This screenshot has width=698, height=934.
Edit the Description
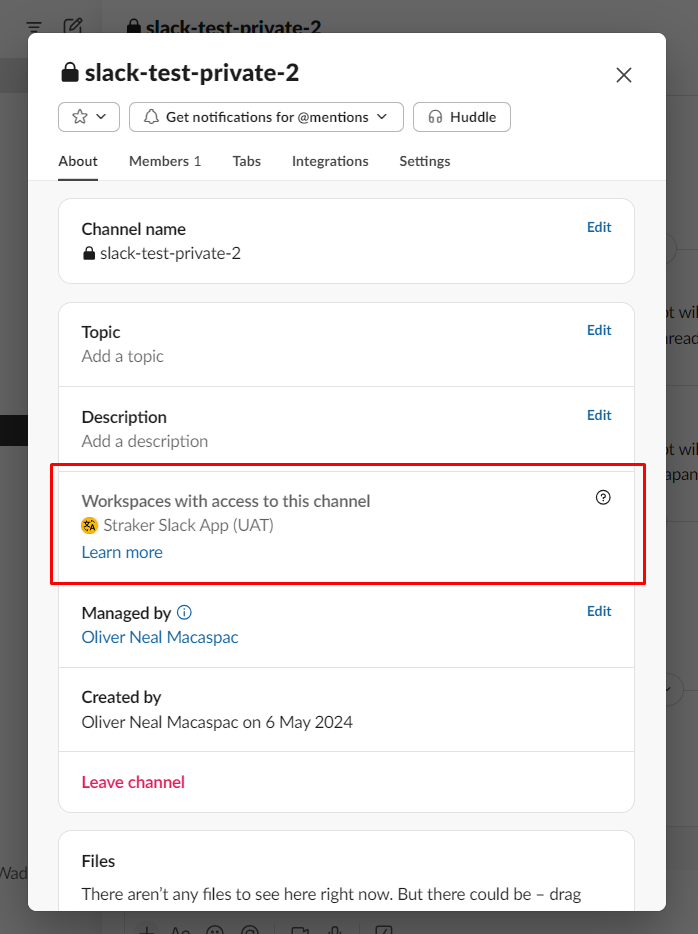click(x=599, y=415)
